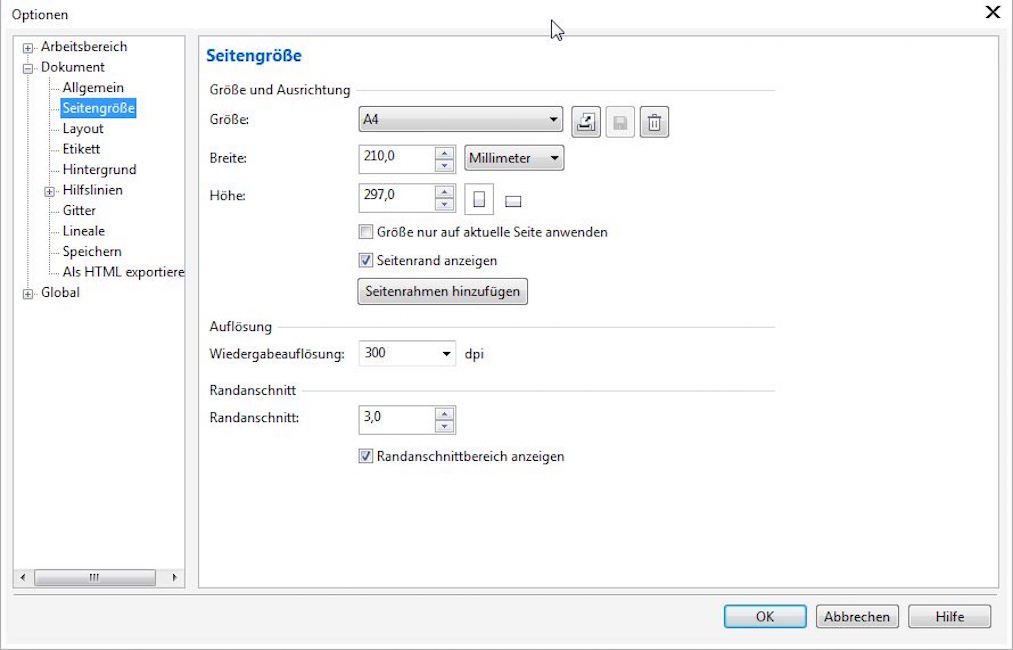
Task: Expand the Hilfslinien tree node
Action: pyautogui.click(x=49, y=191)
